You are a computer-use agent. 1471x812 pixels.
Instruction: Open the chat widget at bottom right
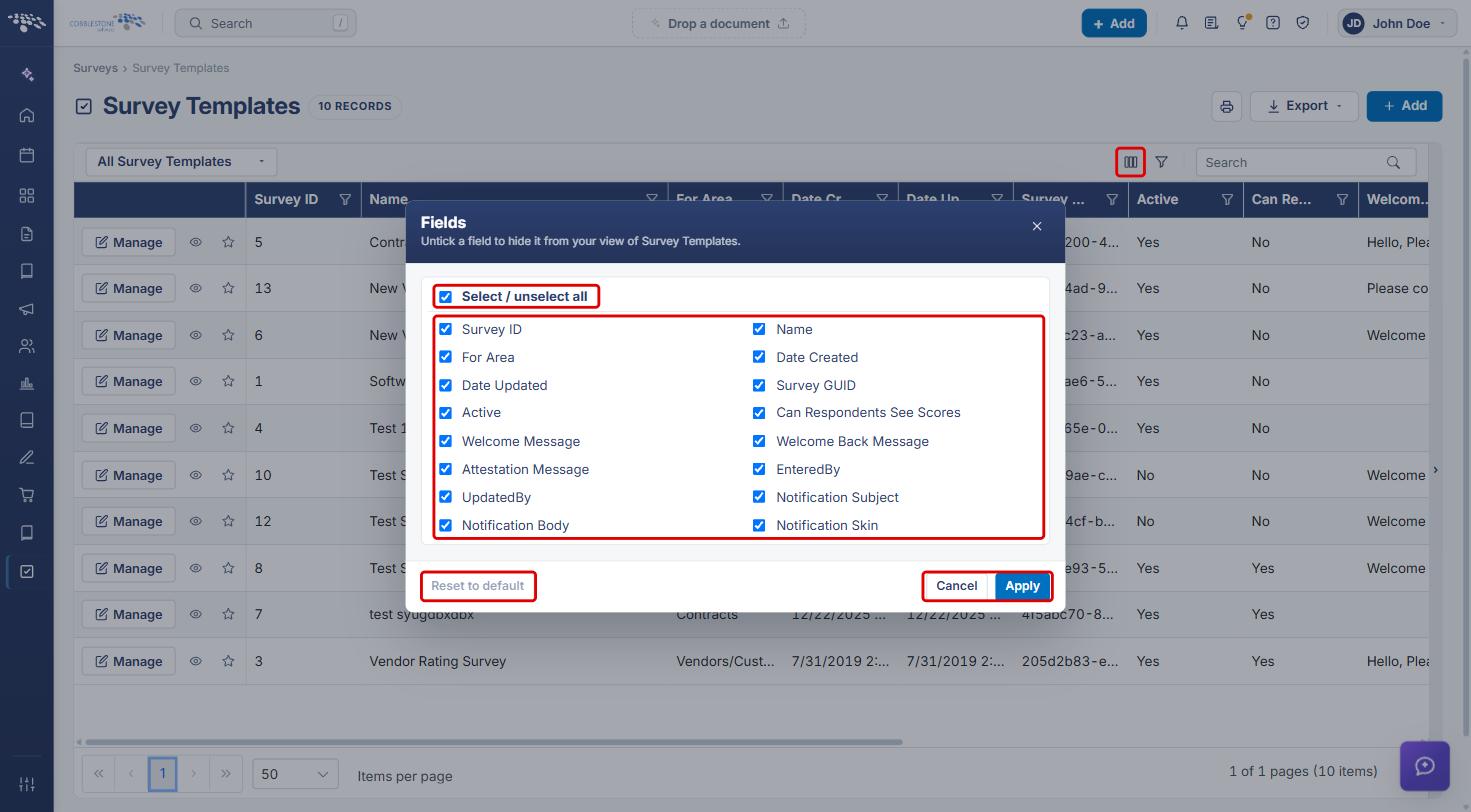coord(1425,766)
